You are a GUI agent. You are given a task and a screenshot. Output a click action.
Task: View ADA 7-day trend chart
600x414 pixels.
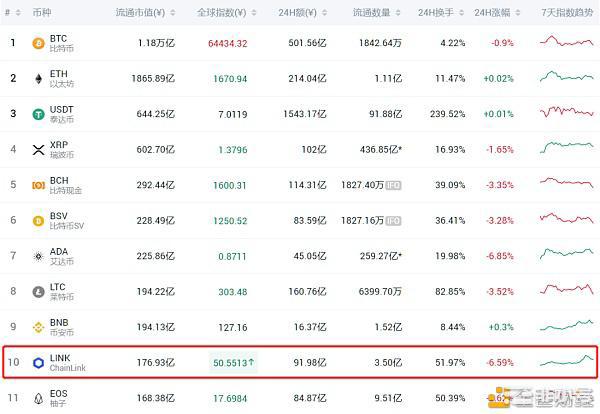[566, 254]
